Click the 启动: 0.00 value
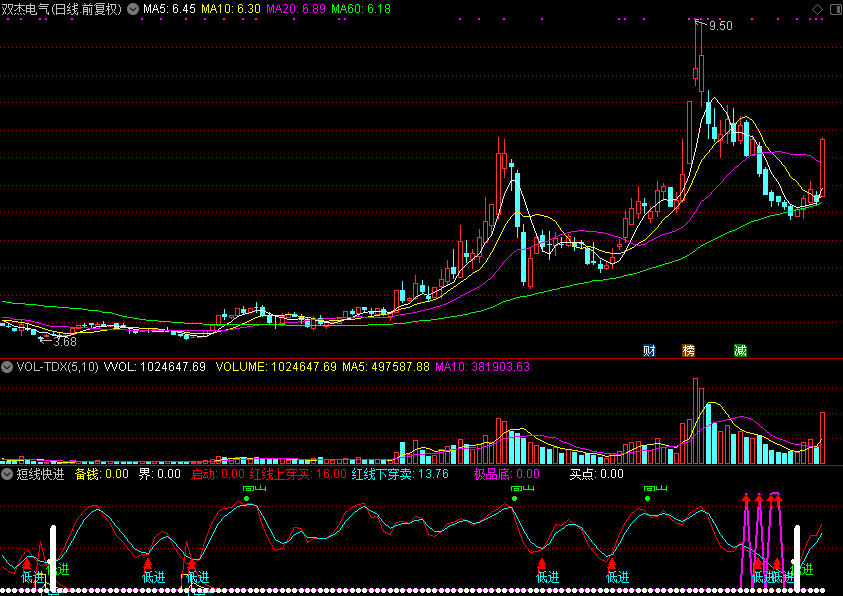843x596 pixels. tap(218, 474)
